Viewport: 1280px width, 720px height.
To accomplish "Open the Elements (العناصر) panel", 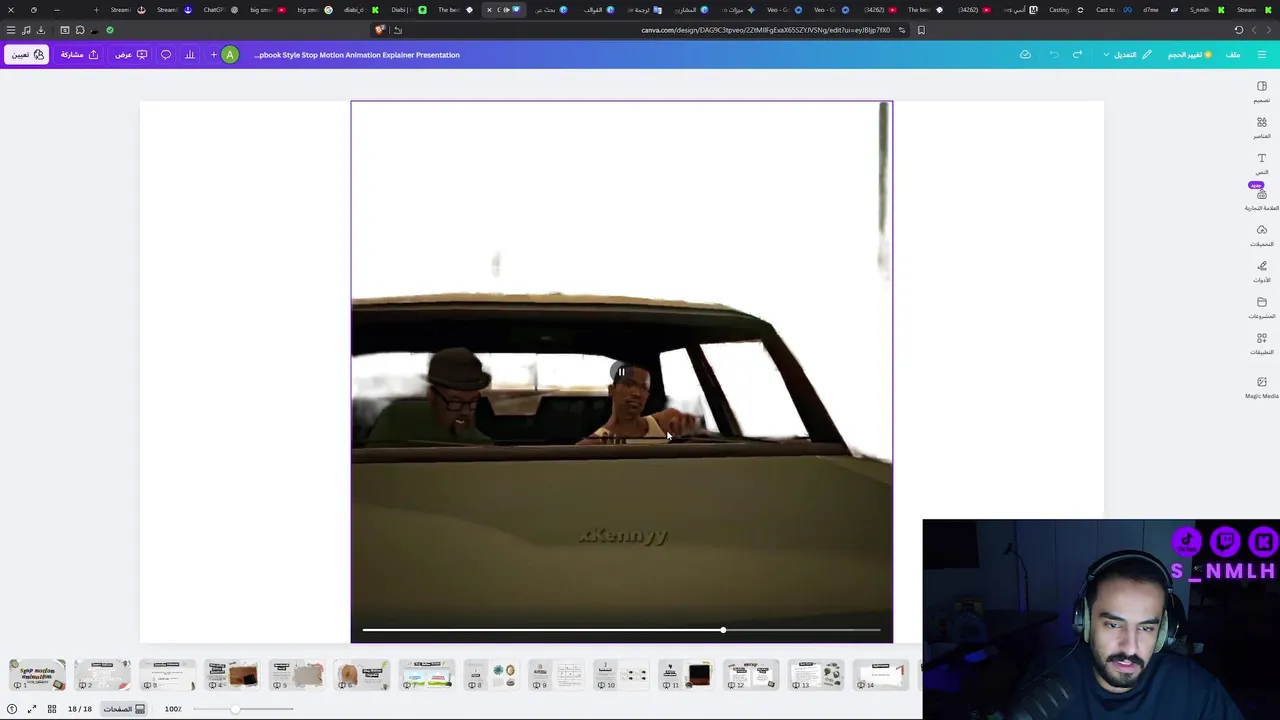I will click(1261, 128).
